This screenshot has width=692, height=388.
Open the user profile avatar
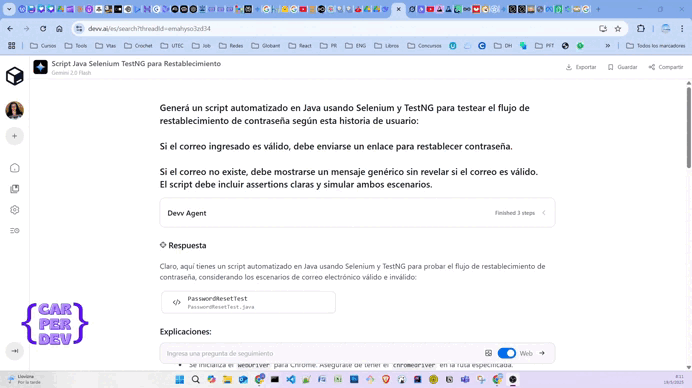[x=15, y=110]
